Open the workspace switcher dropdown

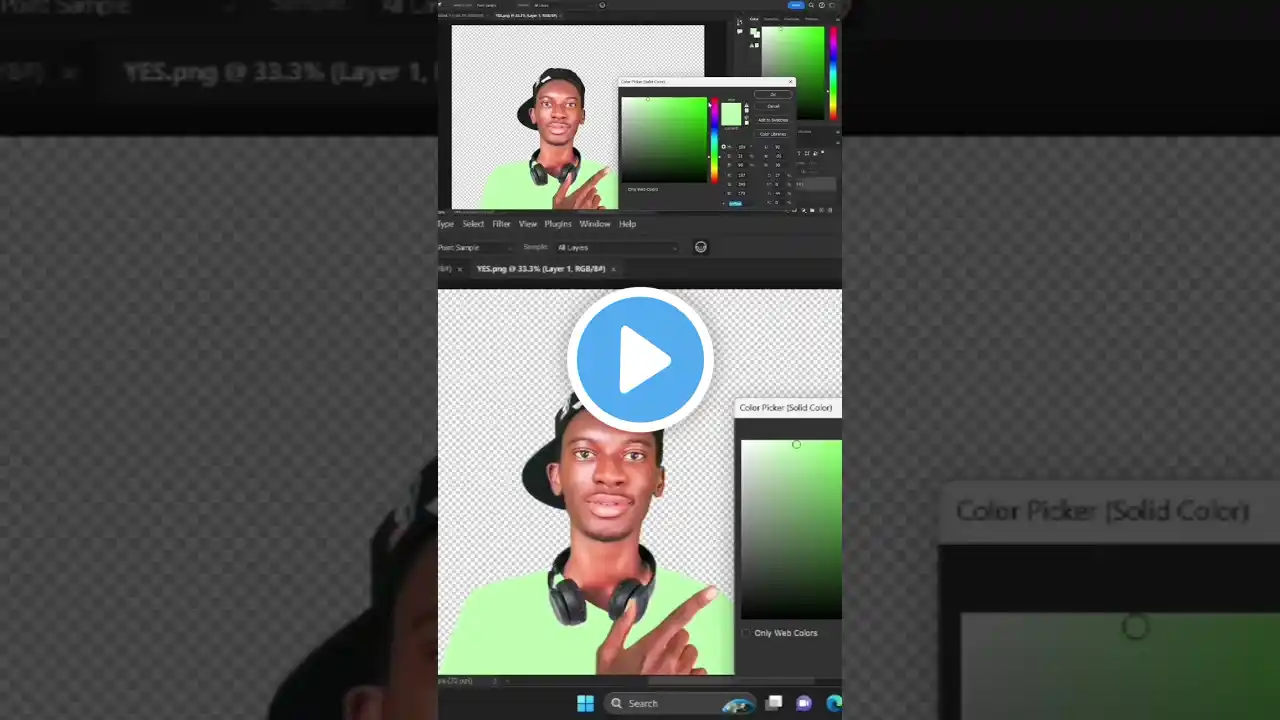click(x=831, y=5)
